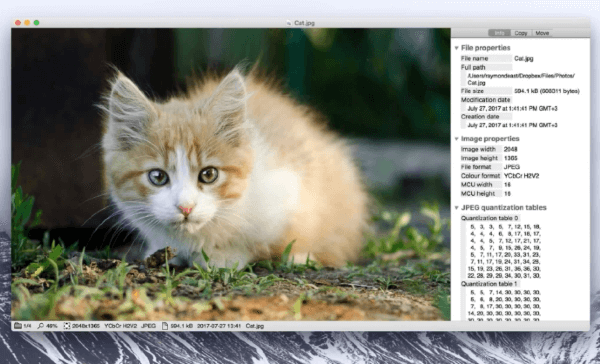This screenshot has height=364, width=600.
Task: Click the Modification date label
Action: 486,100
